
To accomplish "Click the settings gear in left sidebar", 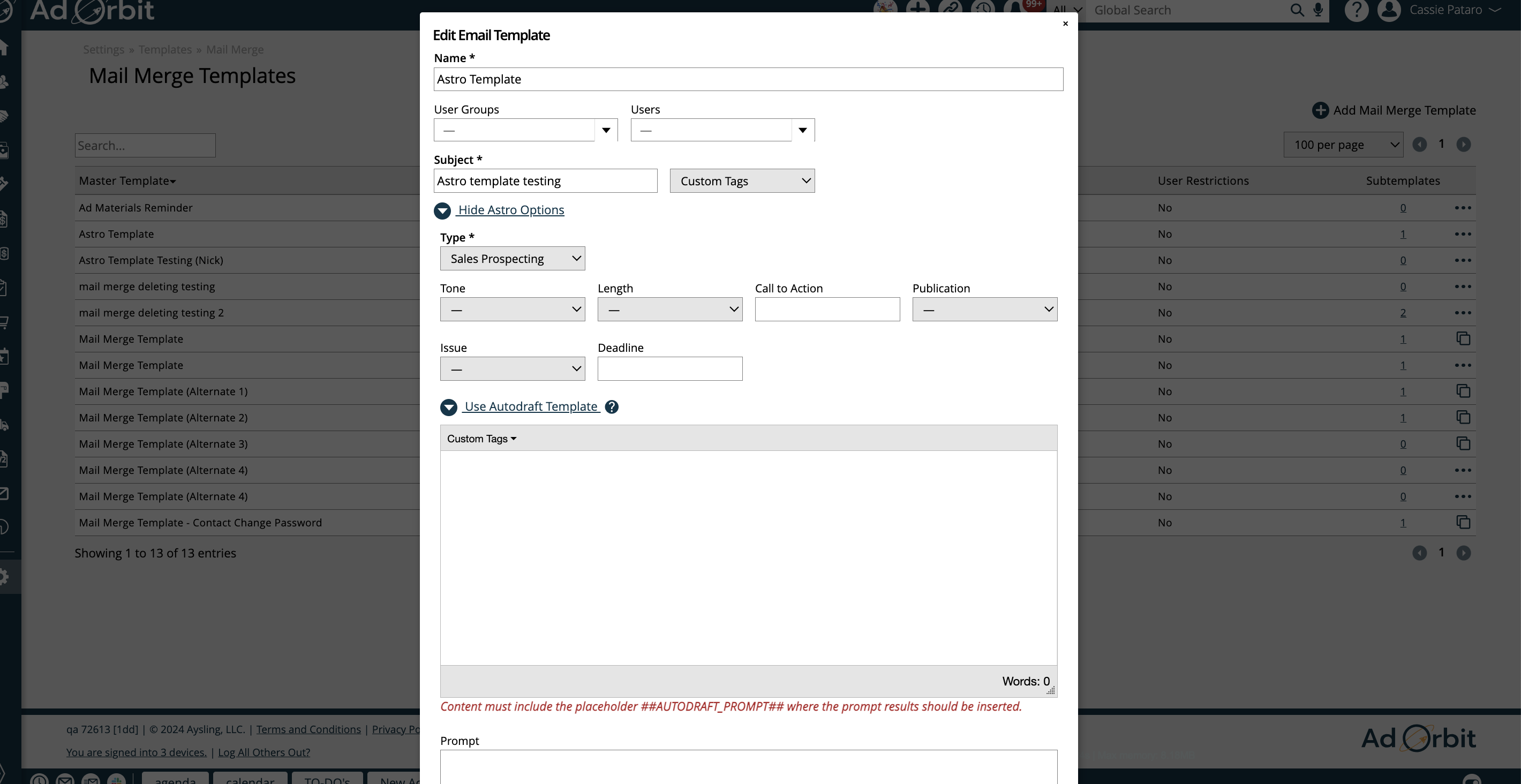I will 5,576.
